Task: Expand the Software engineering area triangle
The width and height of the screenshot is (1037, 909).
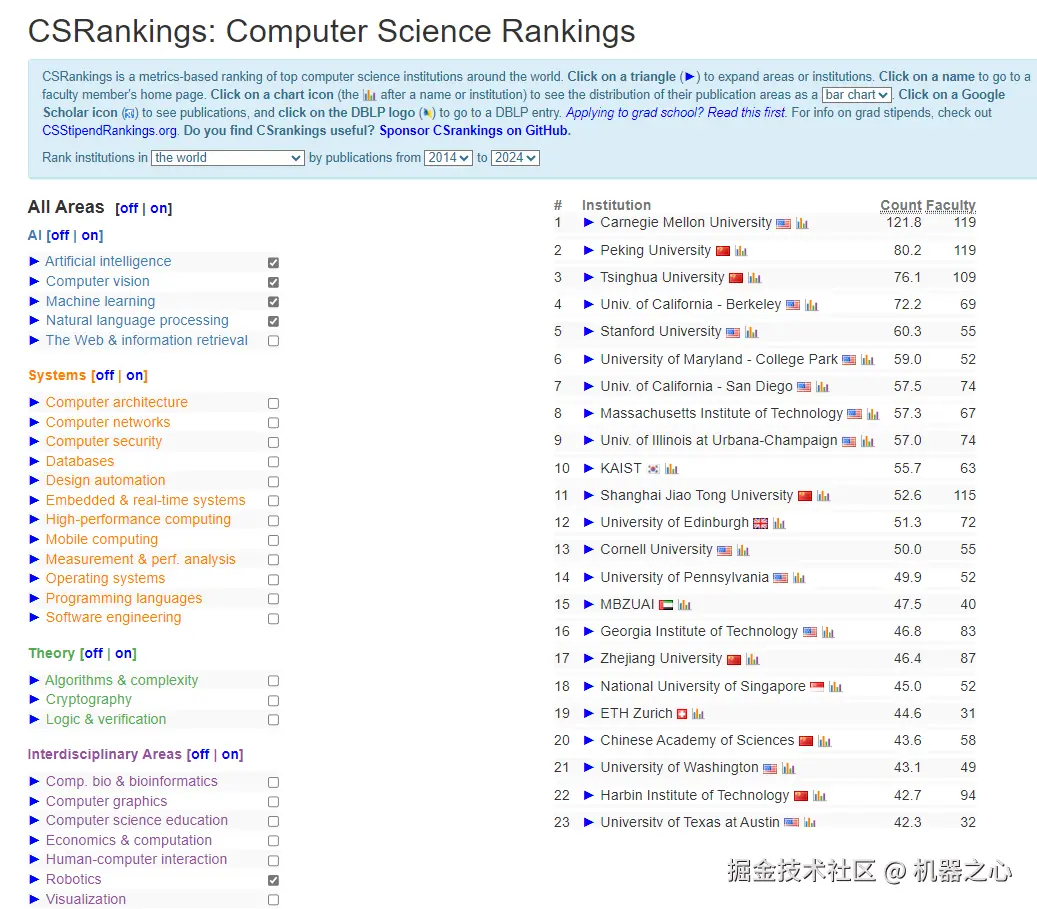Action: click(x=34, y=617)
